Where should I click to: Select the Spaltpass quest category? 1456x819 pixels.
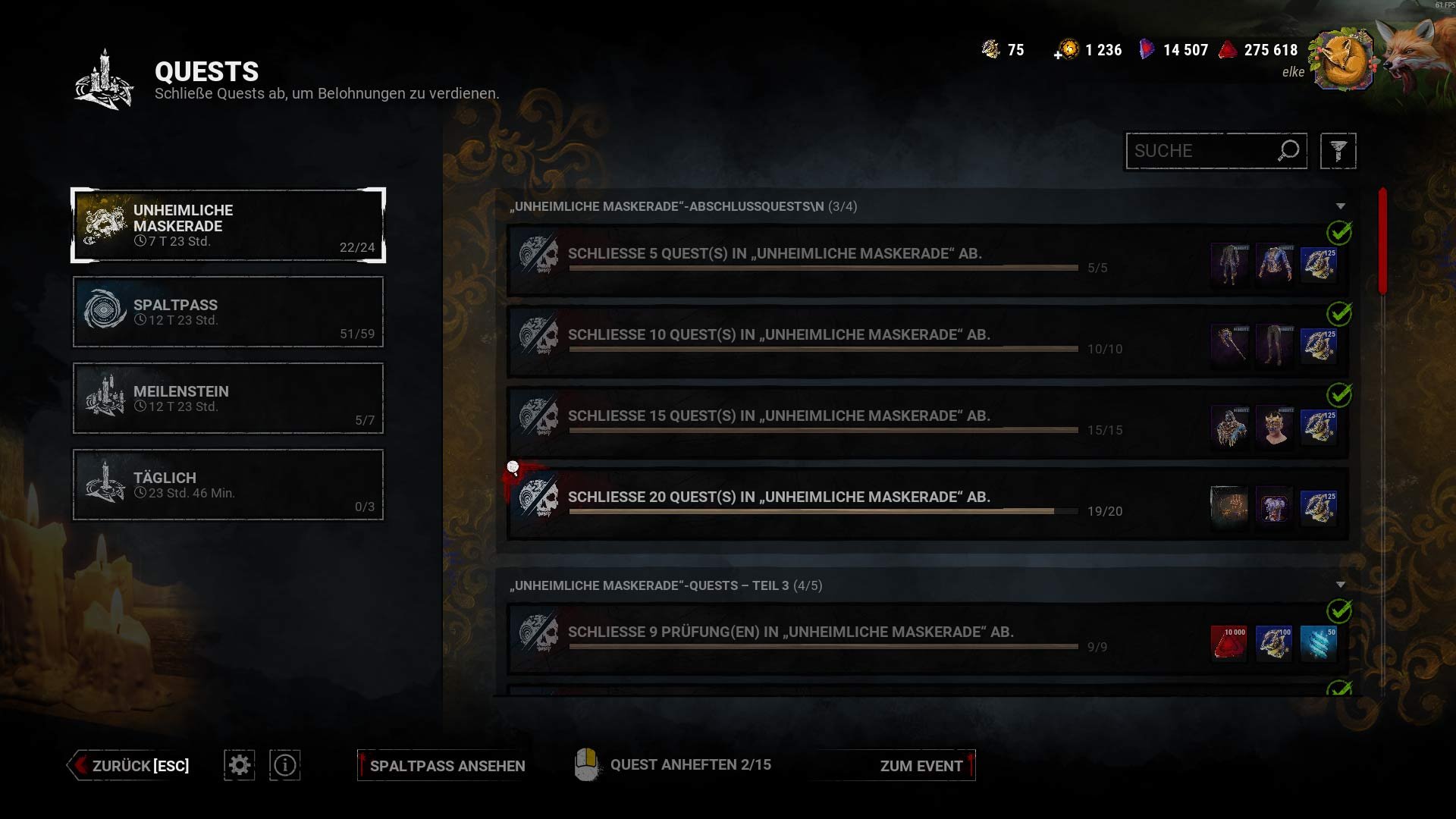click(x=228, y=312)
